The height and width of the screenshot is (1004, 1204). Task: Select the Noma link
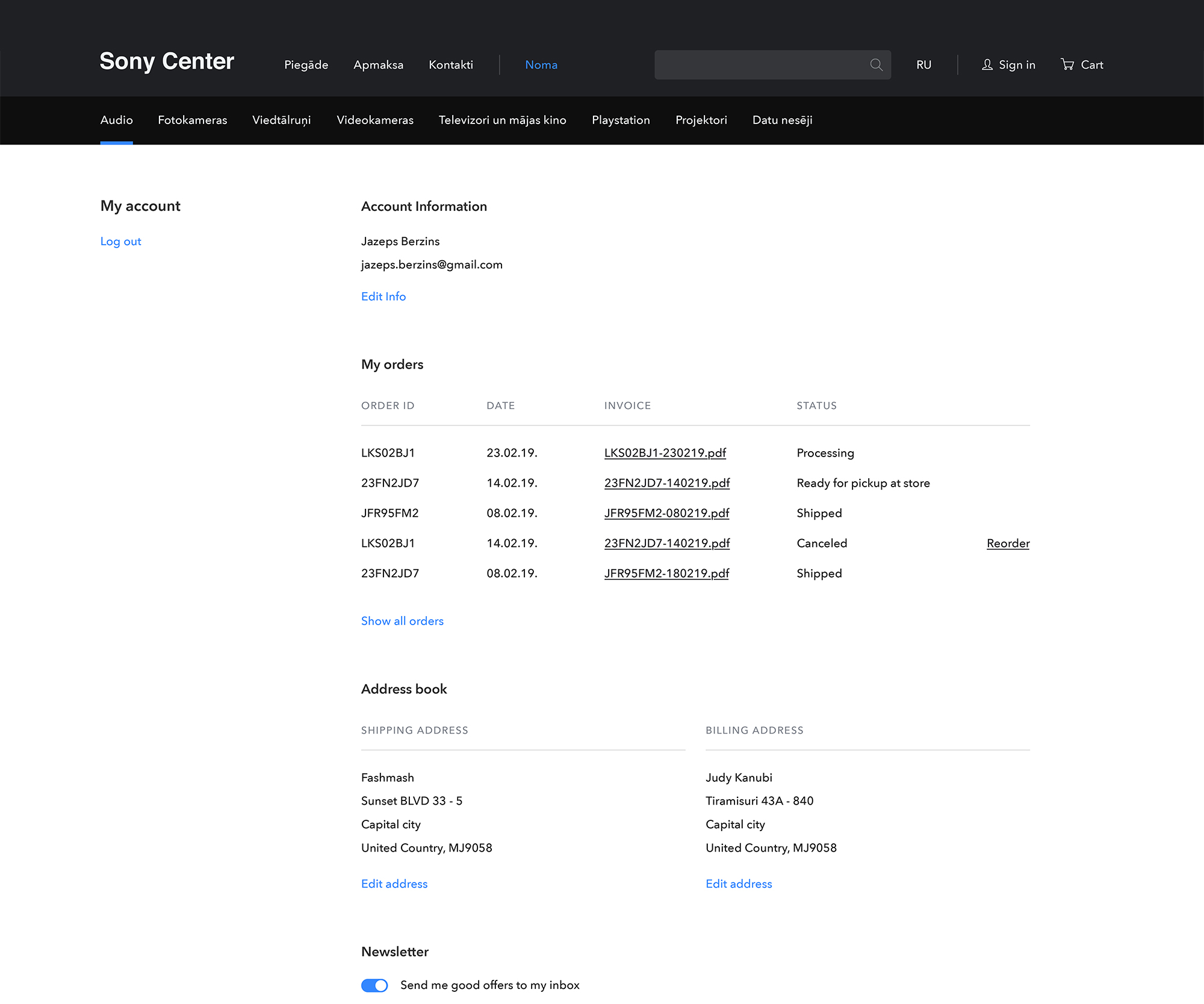pyautogui.click(x=541, y=64)
